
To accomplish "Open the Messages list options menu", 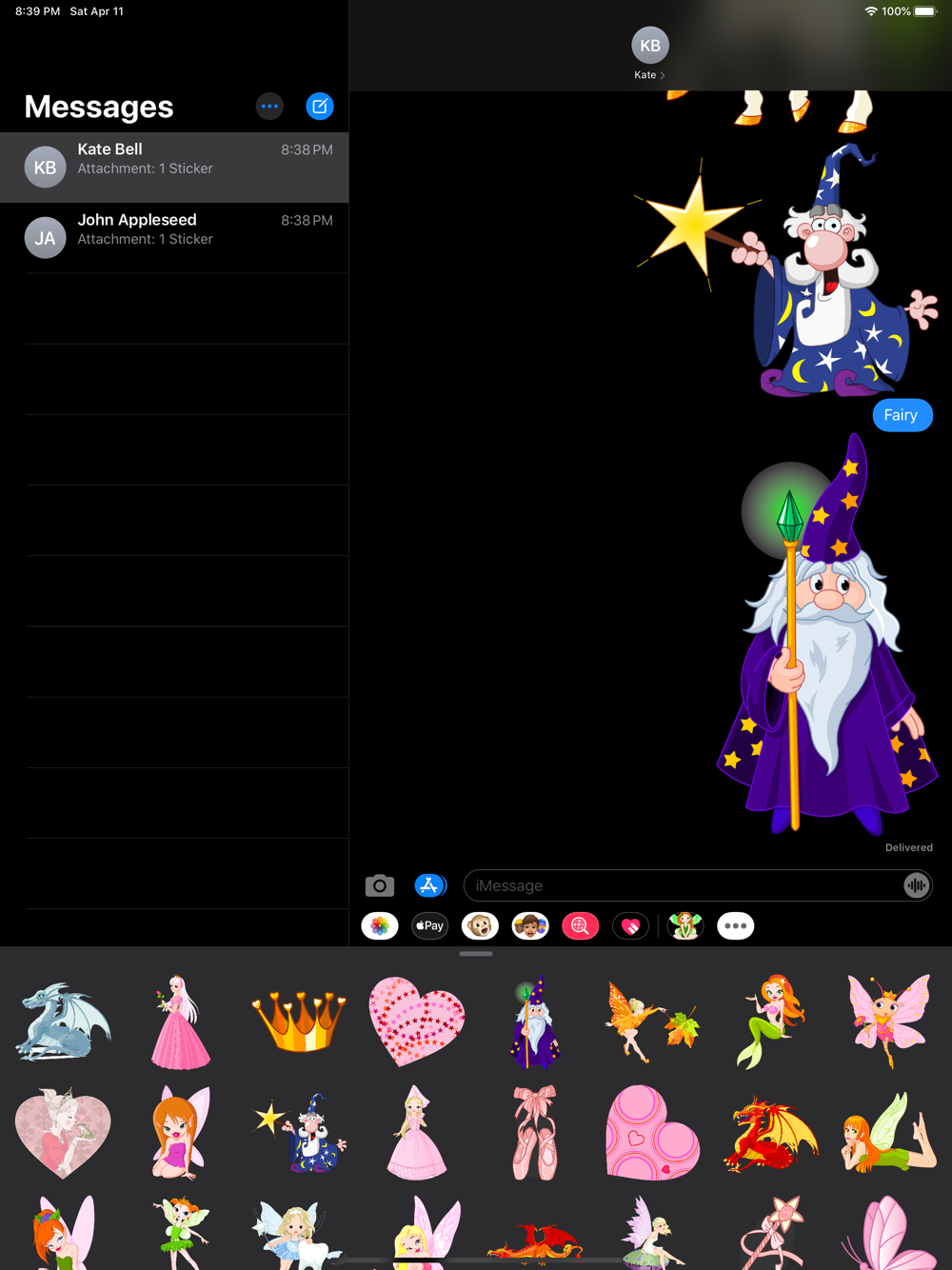I will pyautogui.click(x=270, y=107).
